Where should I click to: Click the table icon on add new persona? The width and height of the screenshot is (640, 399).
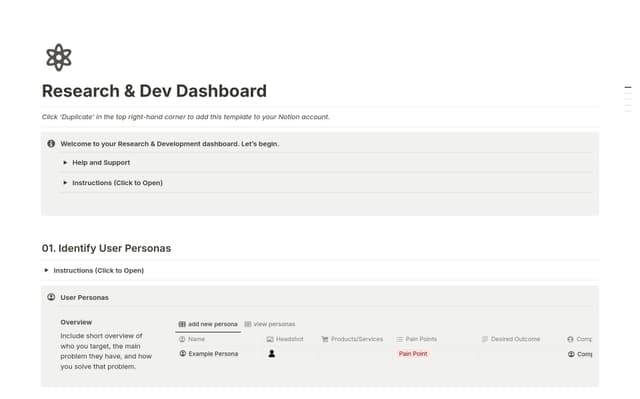[182, 324]
